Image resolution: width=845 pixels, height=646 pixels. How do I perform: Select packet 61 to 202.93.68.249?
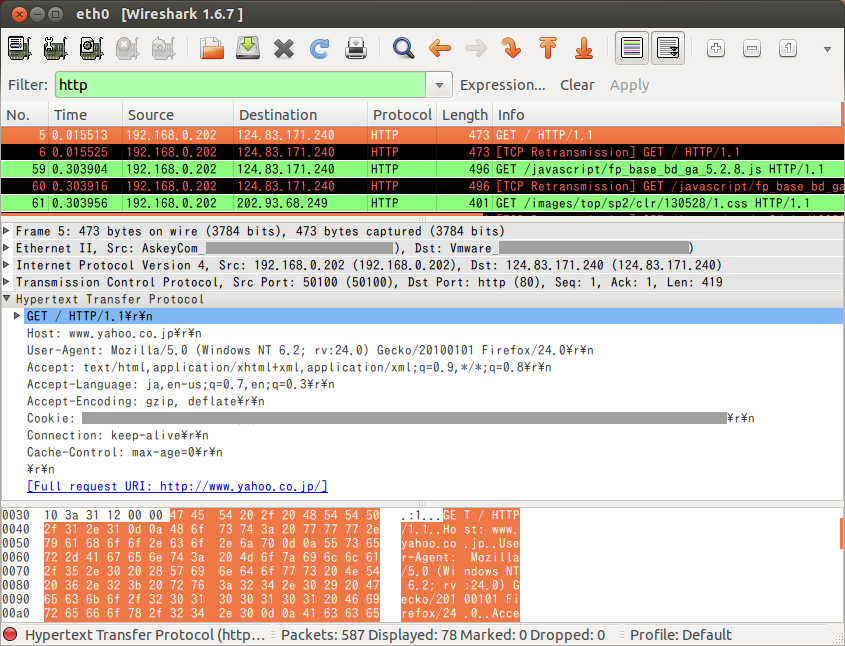pyautogui.click(x=422, y=203)
